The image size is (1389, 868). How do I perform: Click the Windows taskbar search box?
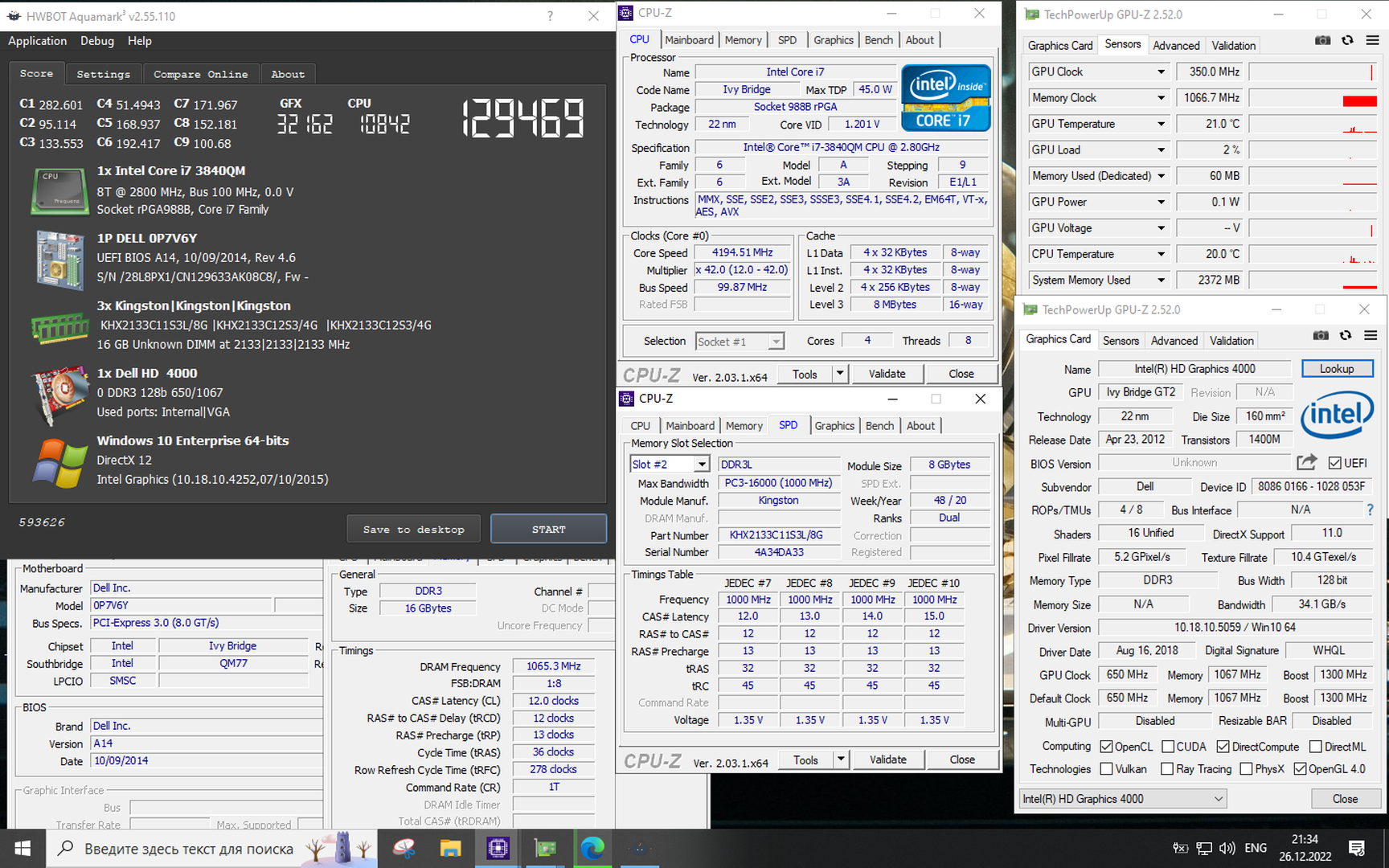[211, 849]
